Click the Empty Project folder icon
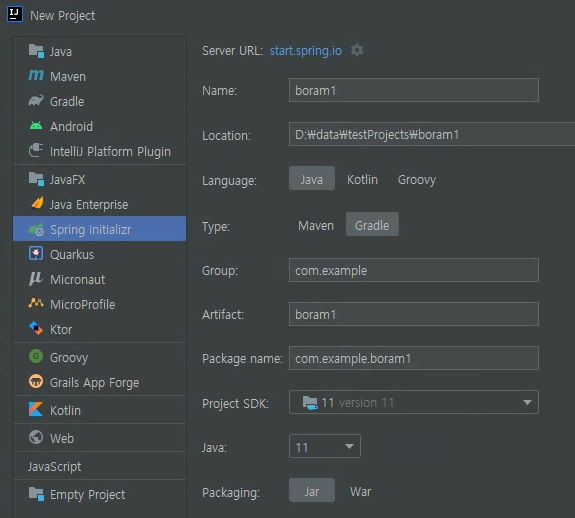575x518 pixels. tap(36, 493)
